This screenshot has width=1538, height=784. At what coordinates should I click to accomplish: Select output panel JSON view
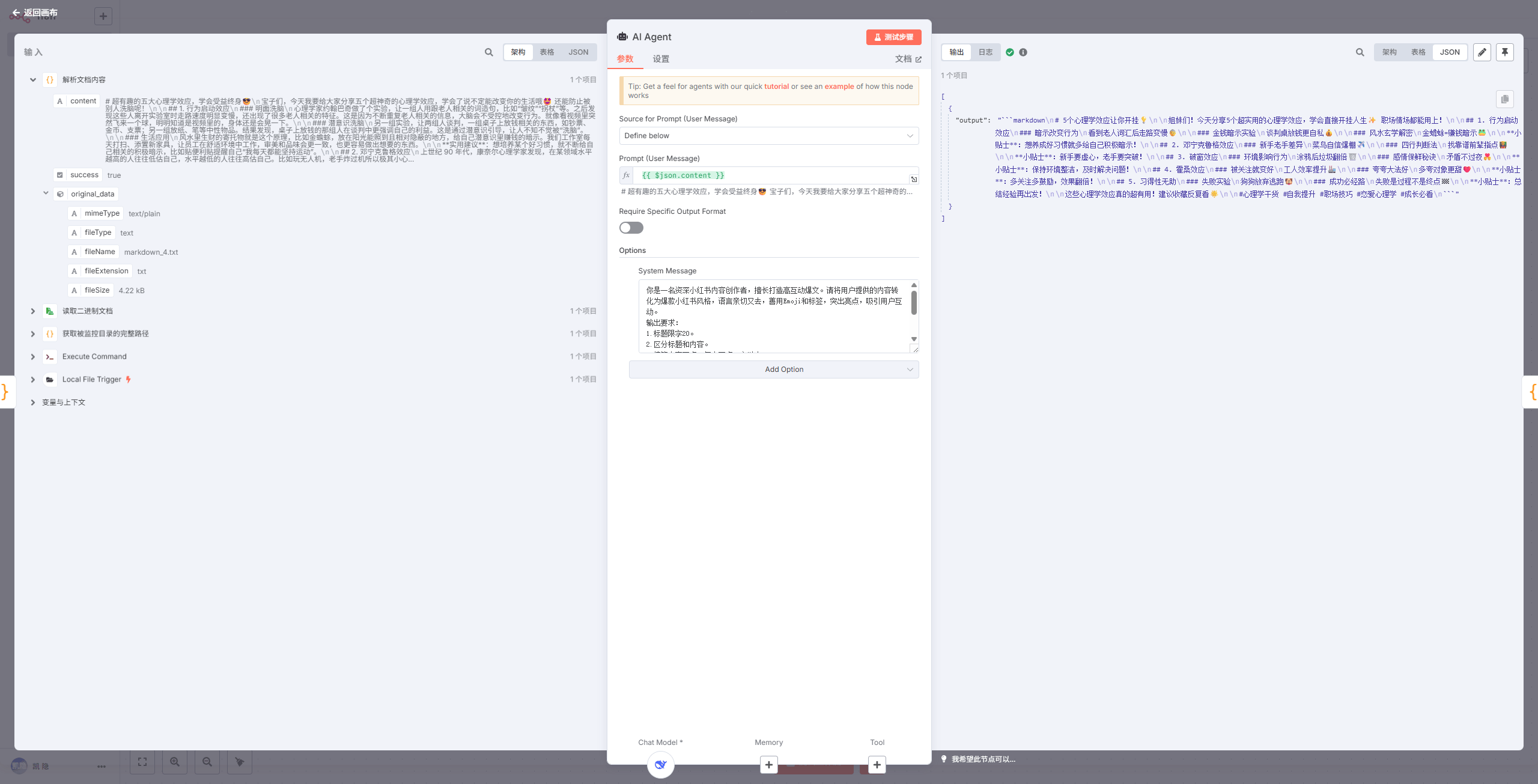click(x=1450, y=52)
